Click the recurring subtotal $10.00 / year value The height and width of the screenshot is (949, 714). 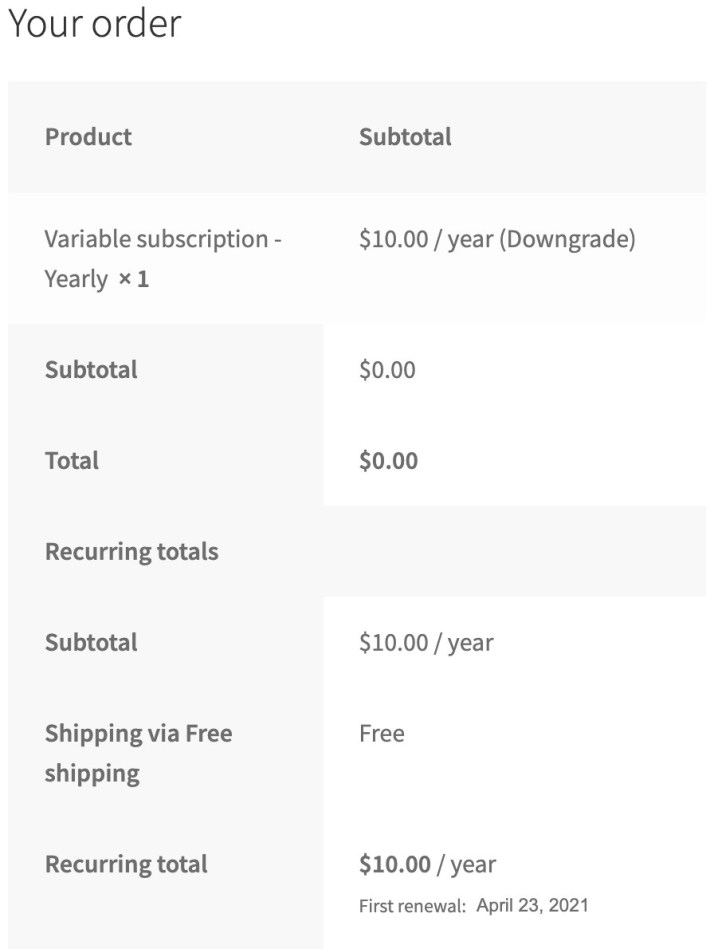coord(426,643)
